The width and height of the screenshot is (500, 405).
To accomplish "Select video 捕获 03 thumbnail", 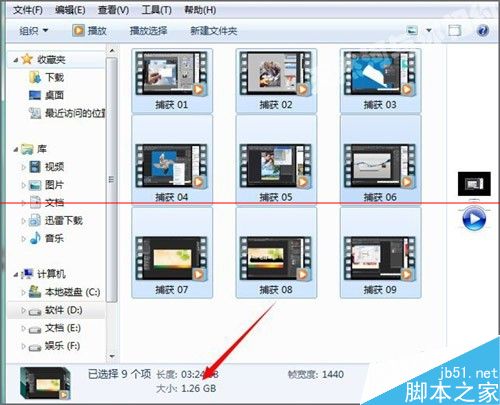I will pyautogui.click(x=380, y=80).
